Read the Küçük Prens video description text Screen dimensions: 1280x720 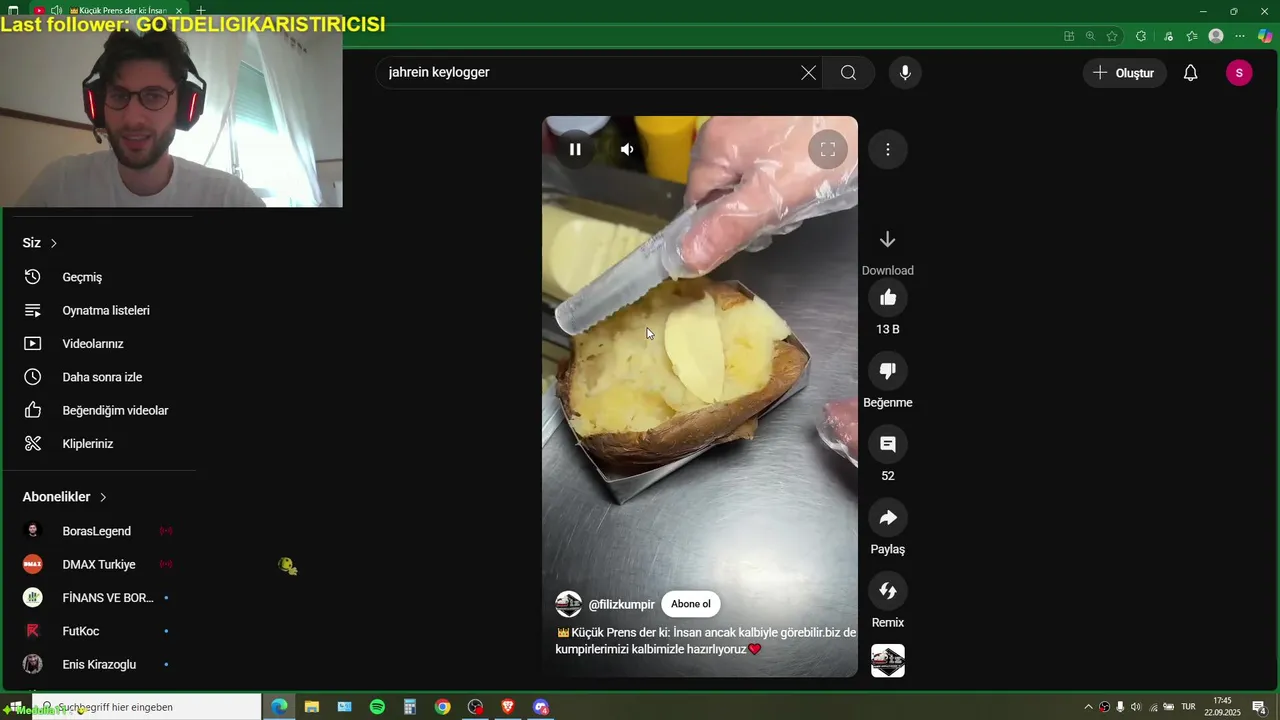[706, 640]
